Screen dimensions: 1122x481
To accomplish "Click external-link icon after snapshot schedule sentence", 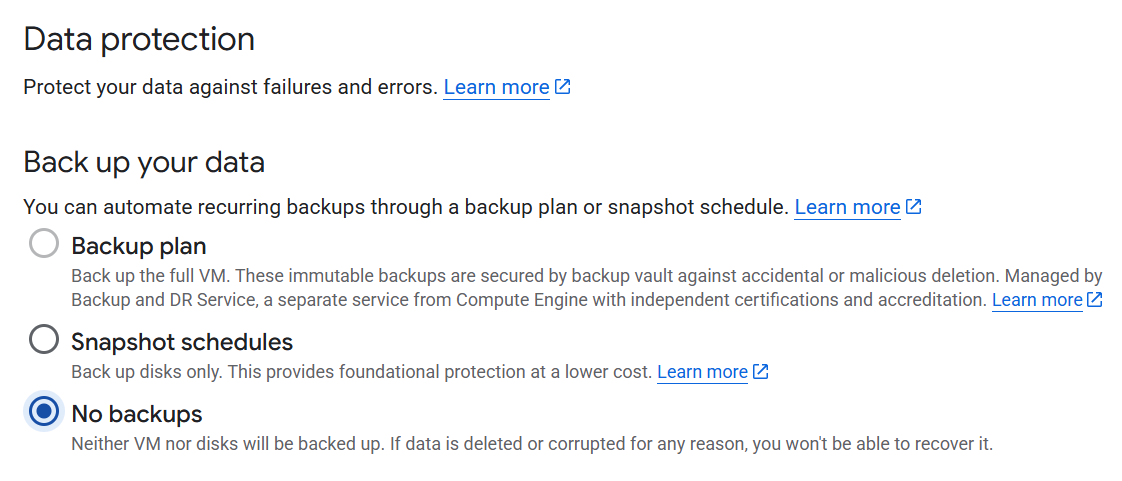I will tap(913, 207).
